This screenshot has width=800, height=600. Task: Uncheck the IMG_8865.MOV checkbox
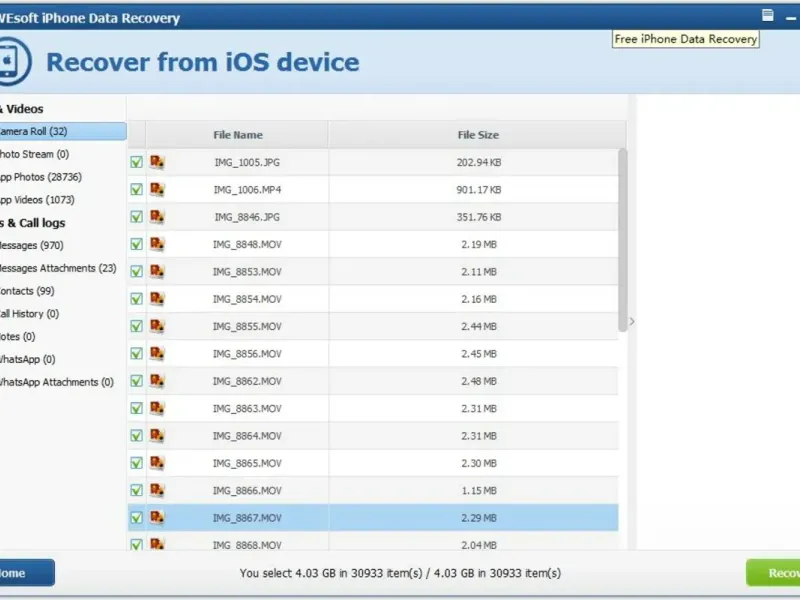pos(136,463)
